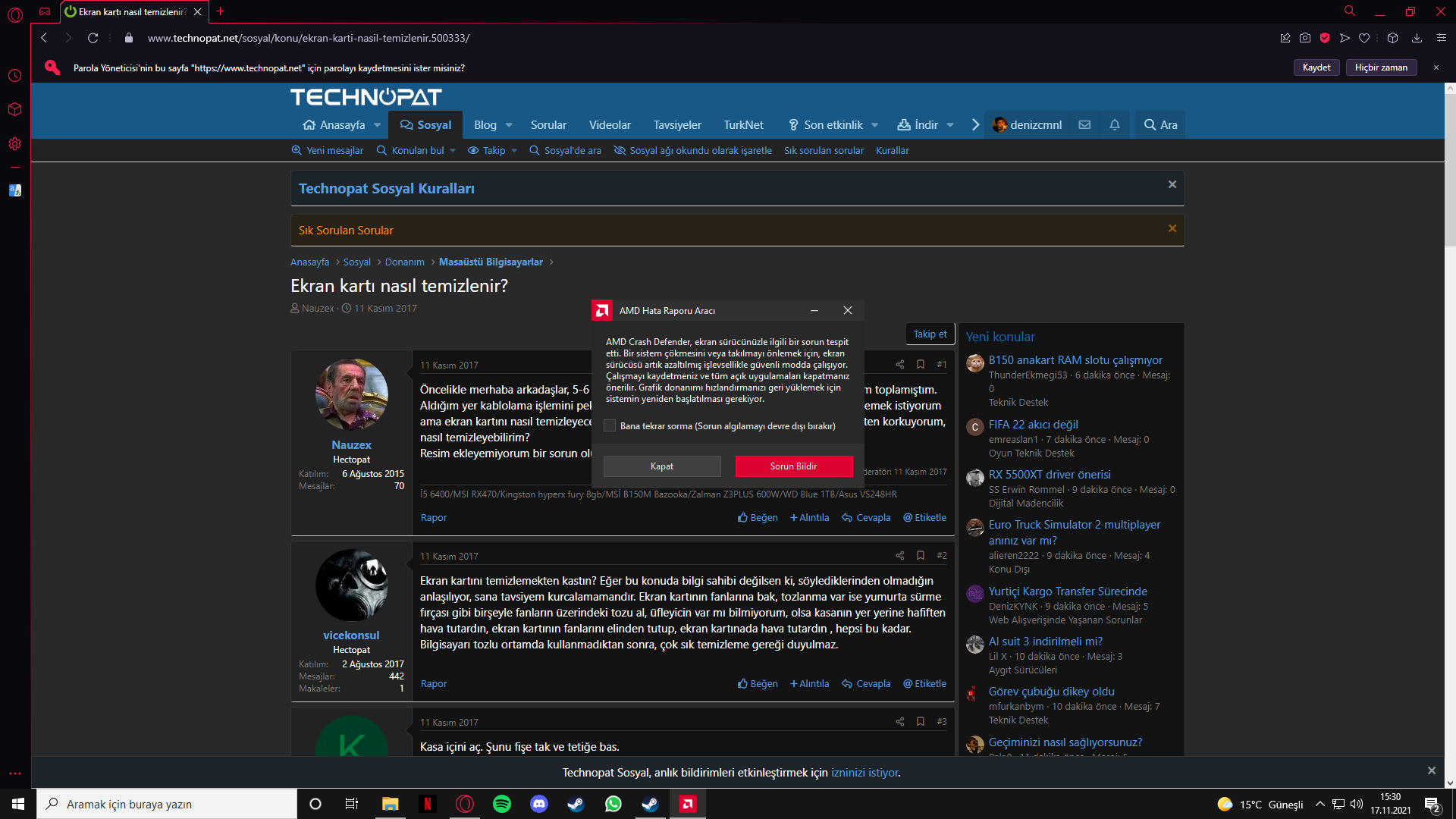Click the bookmark icon on post #1
This screenshot has width=1456, height=819.
coord(920,365)
